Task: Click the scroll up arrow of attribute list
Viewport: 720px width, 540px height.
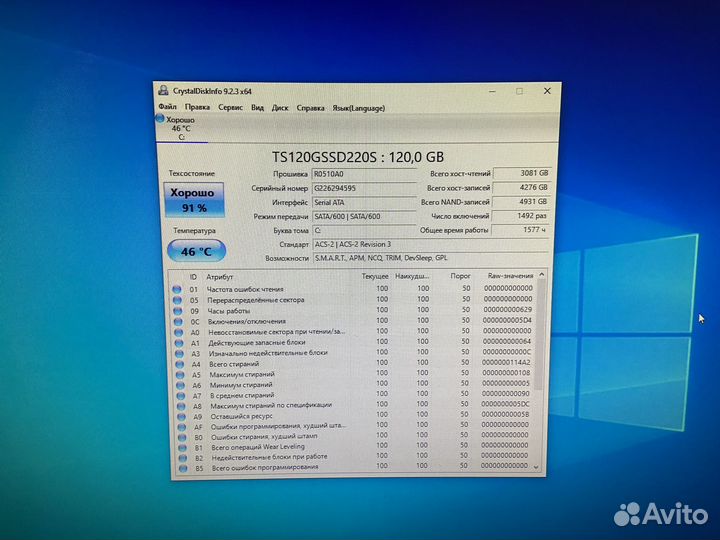Action: [541, 275]
